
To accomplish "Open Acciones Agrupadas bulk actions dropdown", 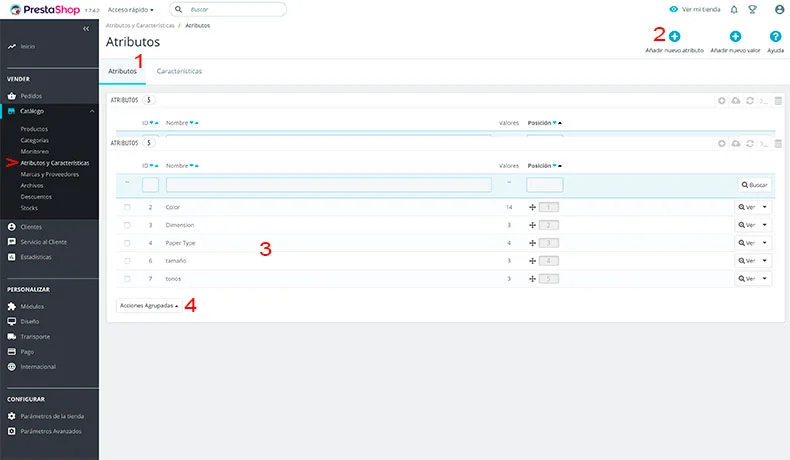I will [x=149, y=306].
